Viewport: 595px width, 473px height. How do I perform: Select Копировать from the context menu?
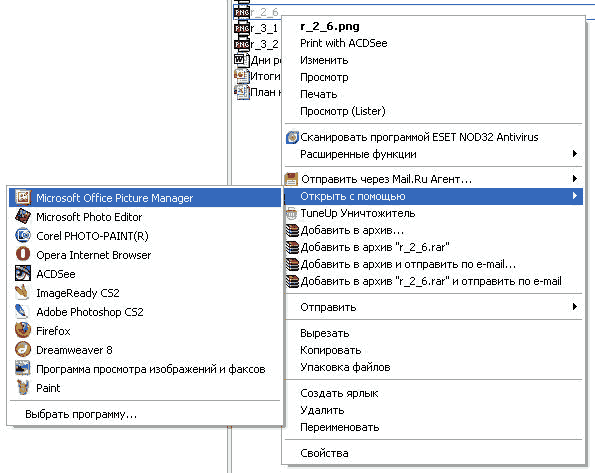330,350
